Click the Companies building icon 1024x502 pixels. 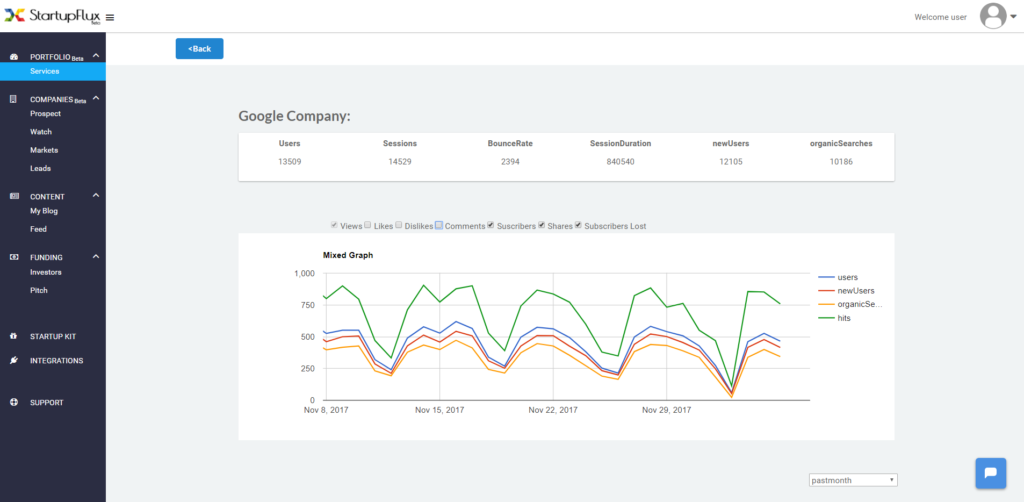(14, 99)
